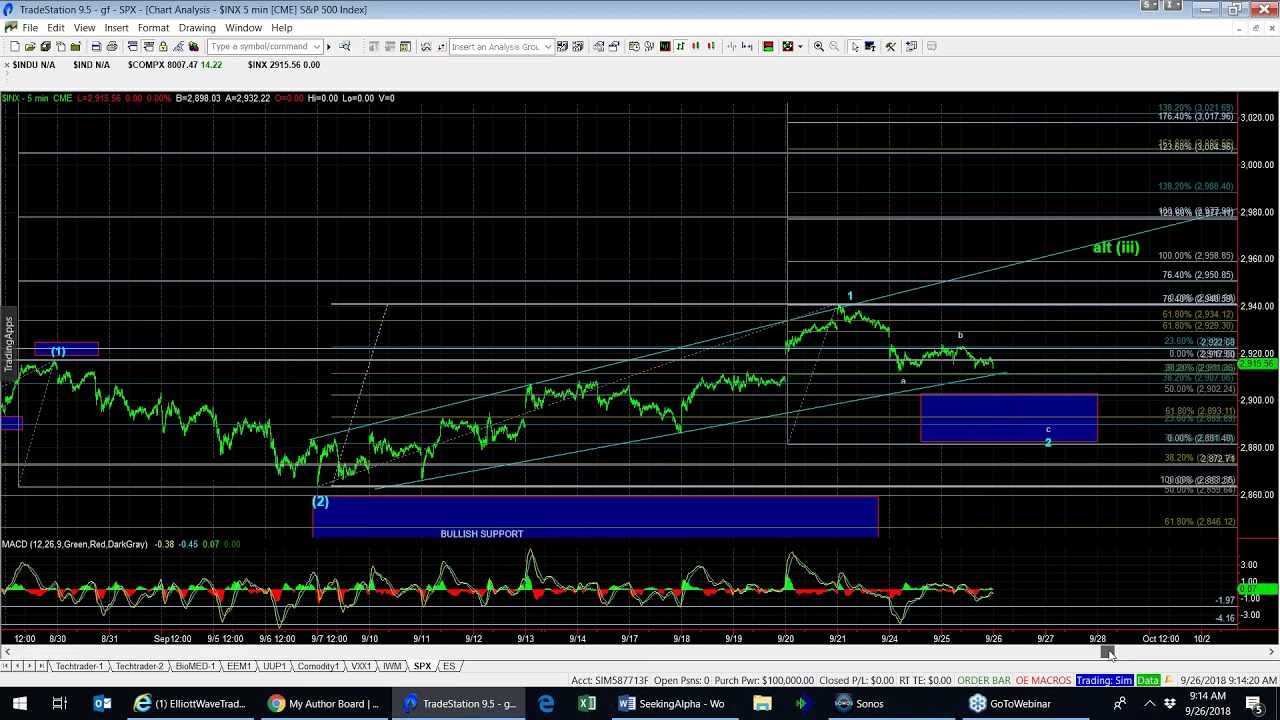This screenshot has height=720, width=1280.
Task: Click the go arrow beside the command box
Action: pos(328,47)
